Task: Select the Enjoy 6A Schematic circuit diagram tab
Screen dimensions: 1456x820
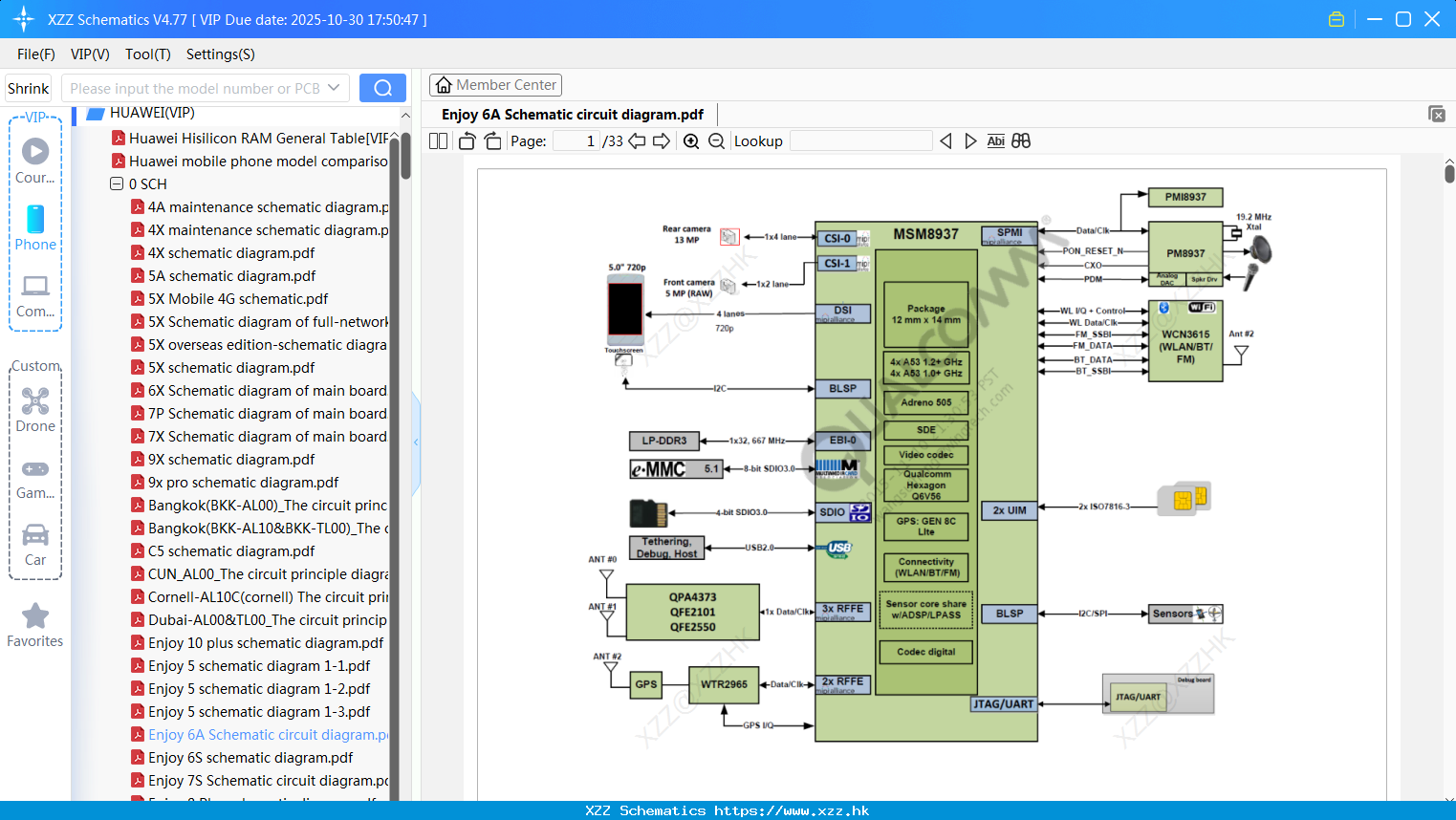Action: pos(573,115)
